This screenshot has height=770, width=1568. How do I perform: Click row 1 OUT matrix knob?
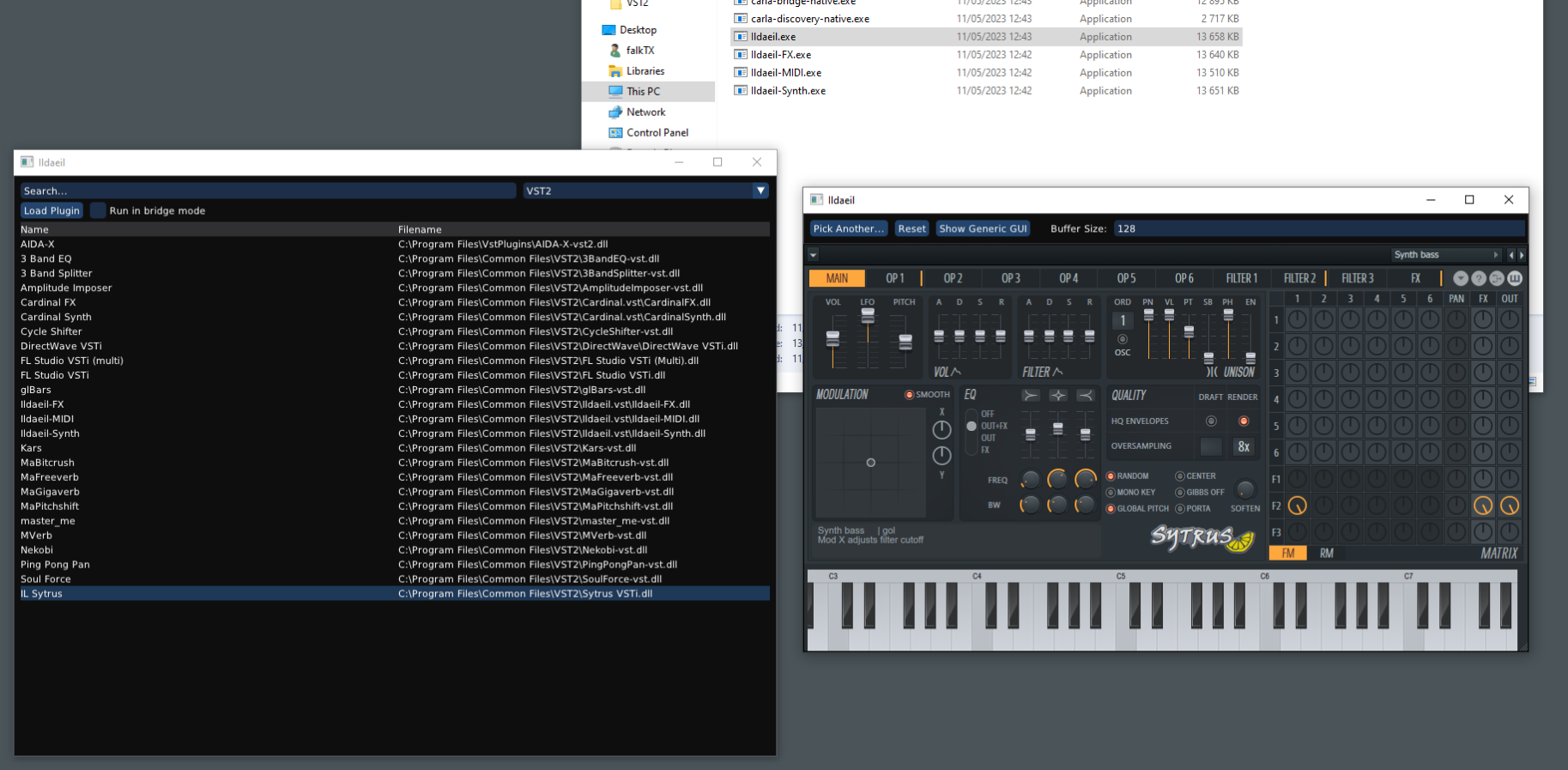(x=1510, y=319)
